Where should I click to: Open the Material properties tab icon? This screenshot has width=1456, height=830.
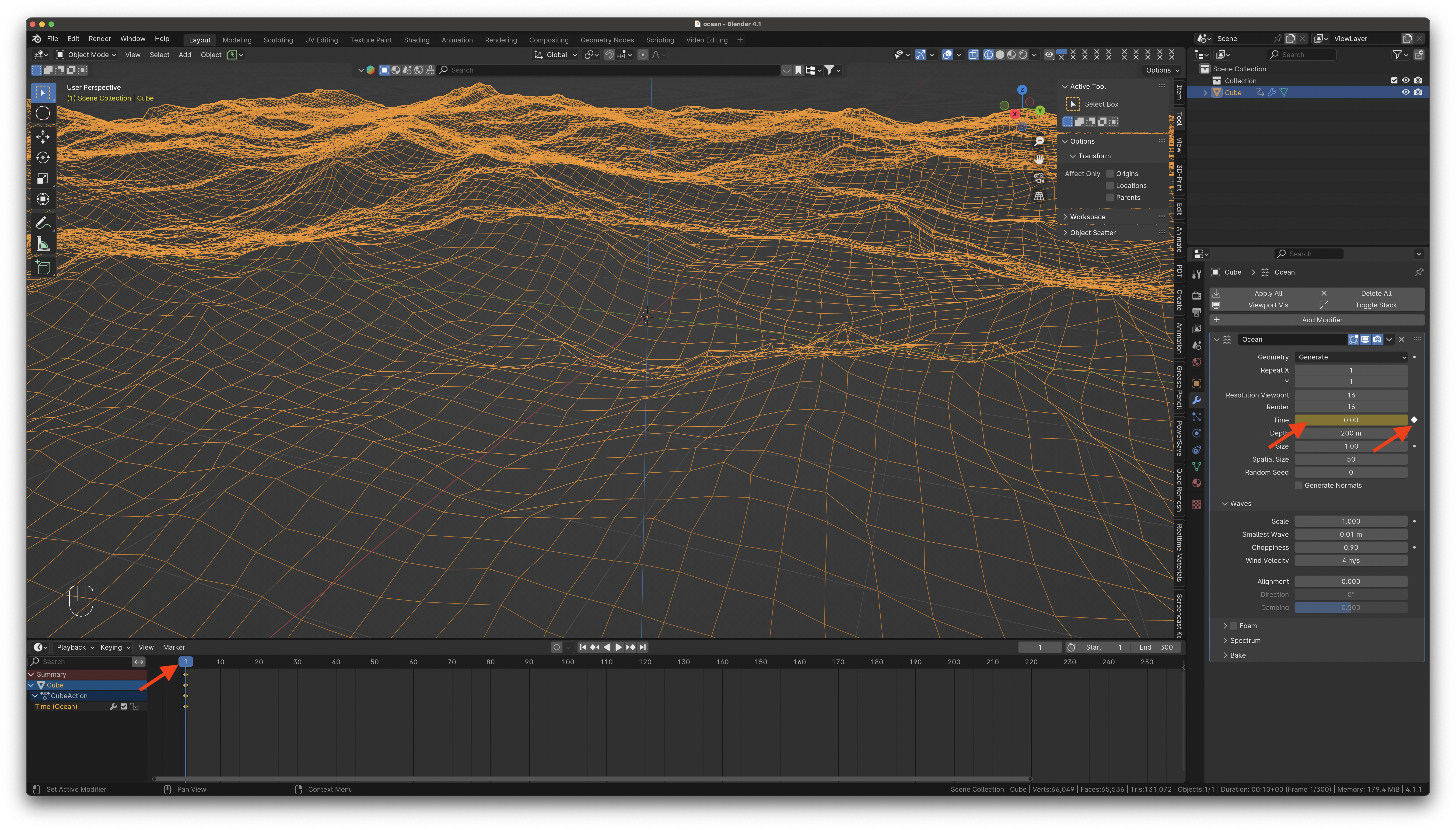[1197, 483]
